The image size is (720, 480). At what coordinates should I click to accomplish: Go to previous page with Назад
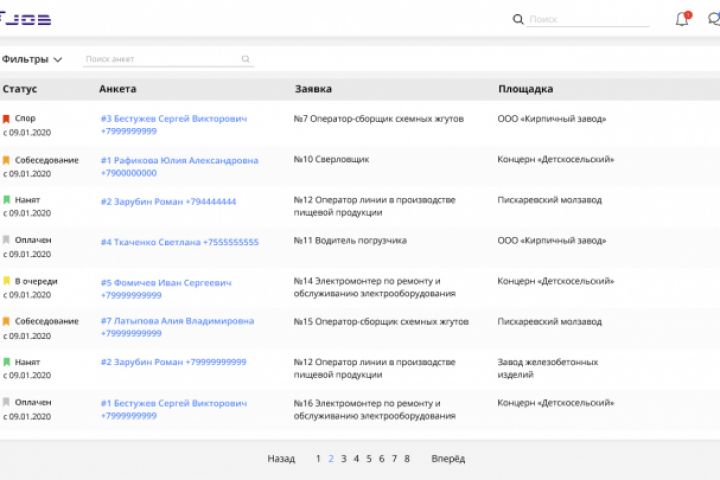[x=281, y=459]
